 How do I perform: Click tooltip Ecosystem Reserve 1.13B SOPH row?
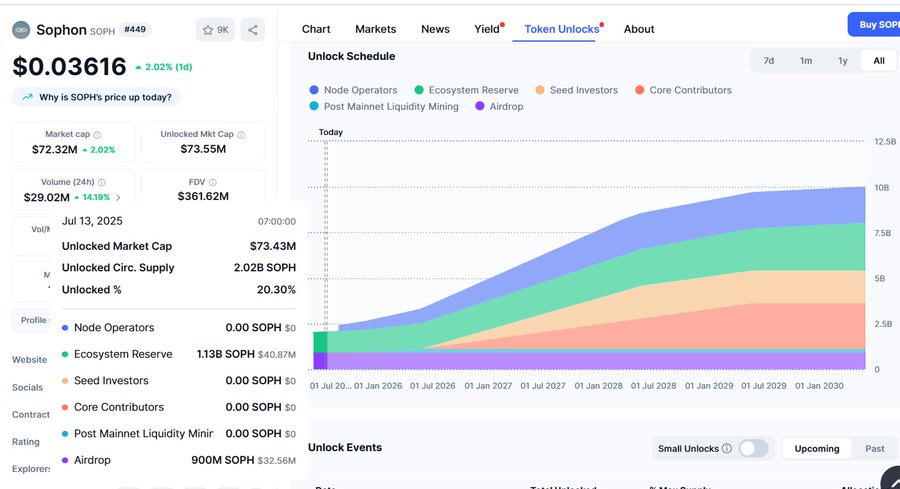(x=179, y=354)
